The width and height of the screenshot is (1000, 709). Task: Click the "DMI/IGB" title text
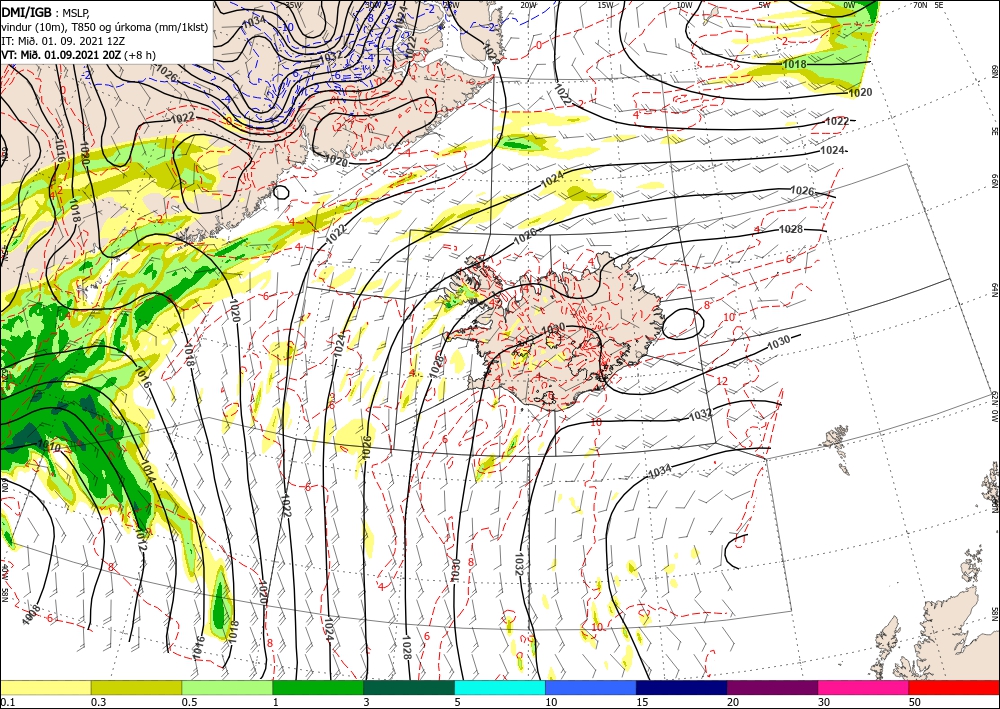(27, 11)
